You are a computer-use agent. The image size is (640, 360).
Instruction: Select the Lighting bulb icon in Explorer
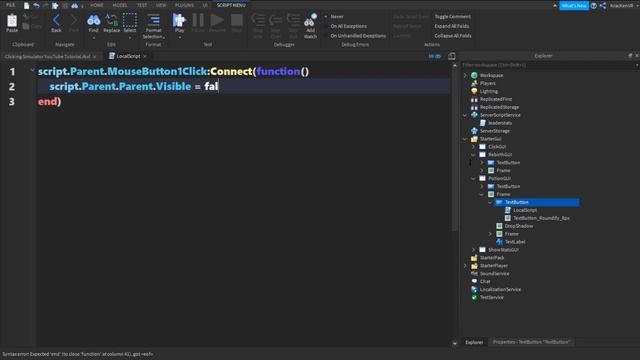pos(474,91)
